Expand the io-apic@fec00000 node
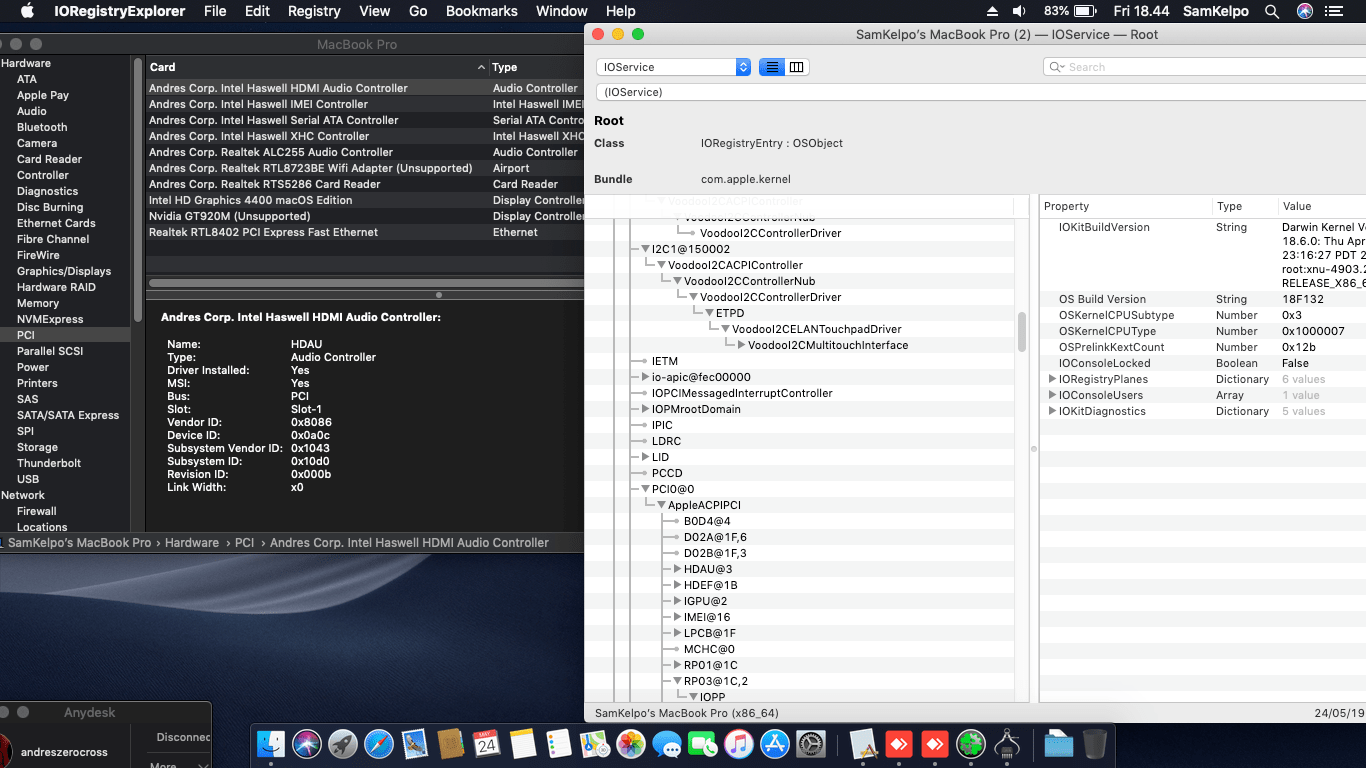 645,377
